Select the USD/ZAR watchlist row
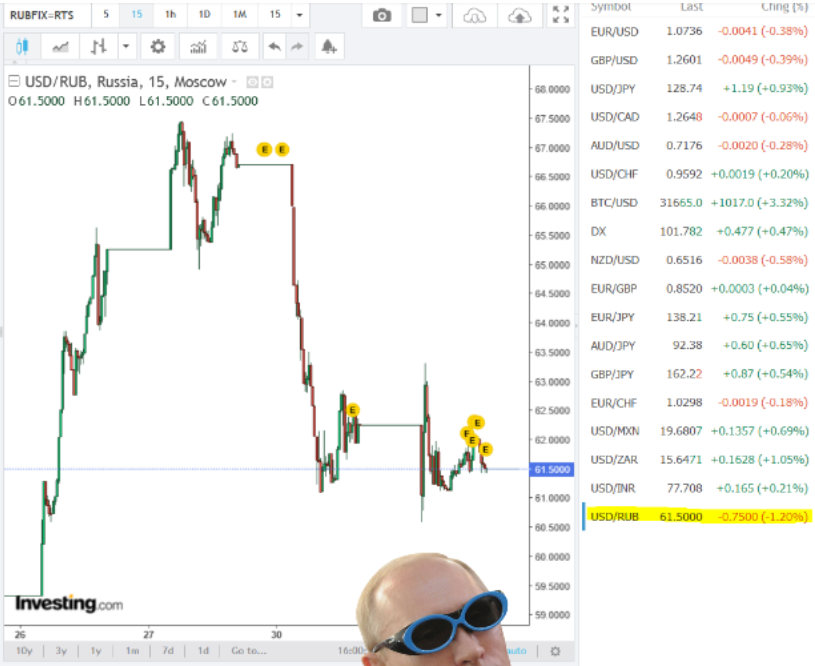The image size is (815, 666). coord(698,460)
